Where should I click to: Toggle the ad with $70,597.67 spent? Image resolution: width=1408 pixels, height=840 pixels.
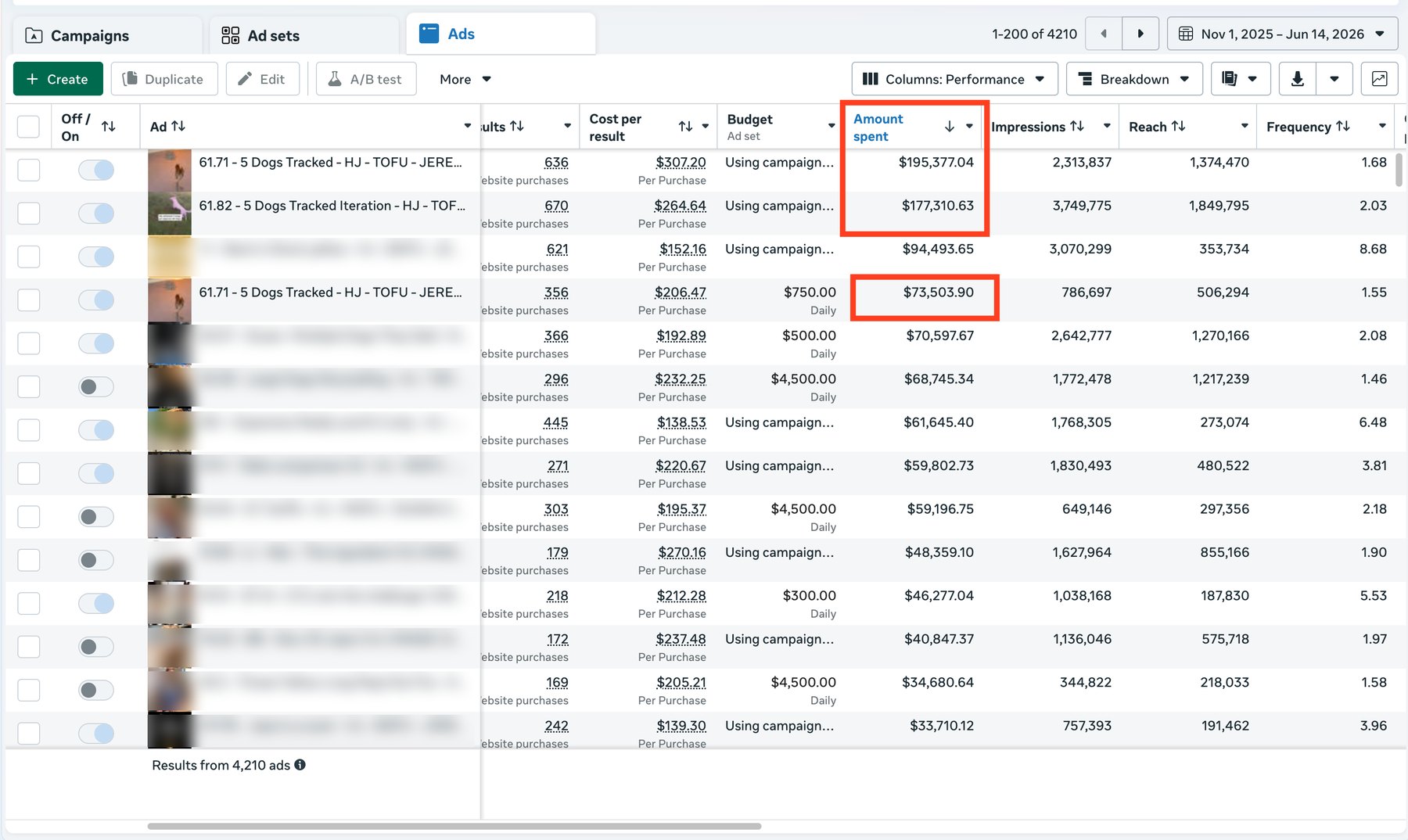point(96,343)
